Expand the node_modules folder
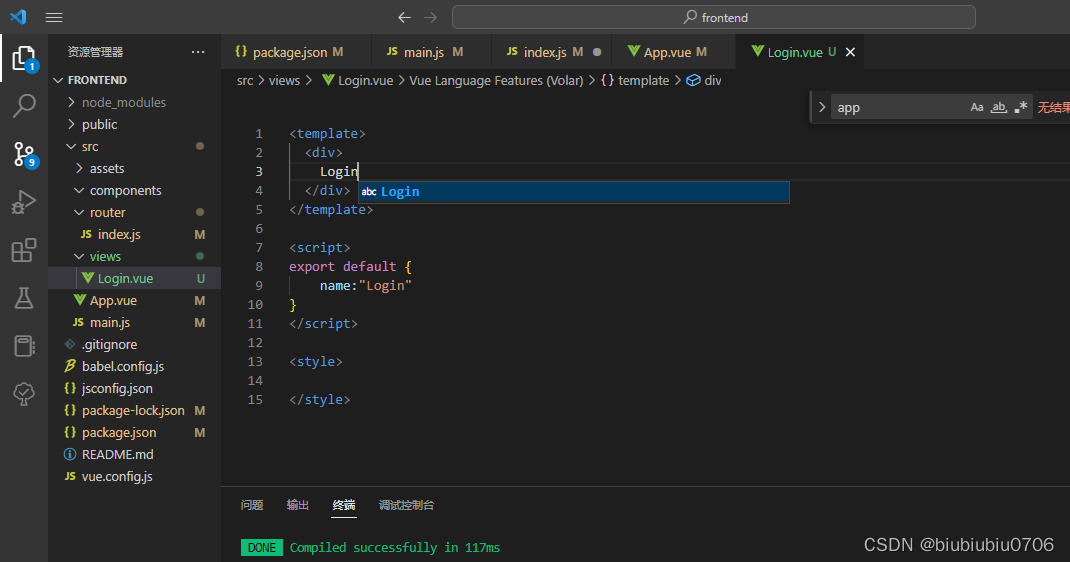1070x562 pixels. point(123,102)
